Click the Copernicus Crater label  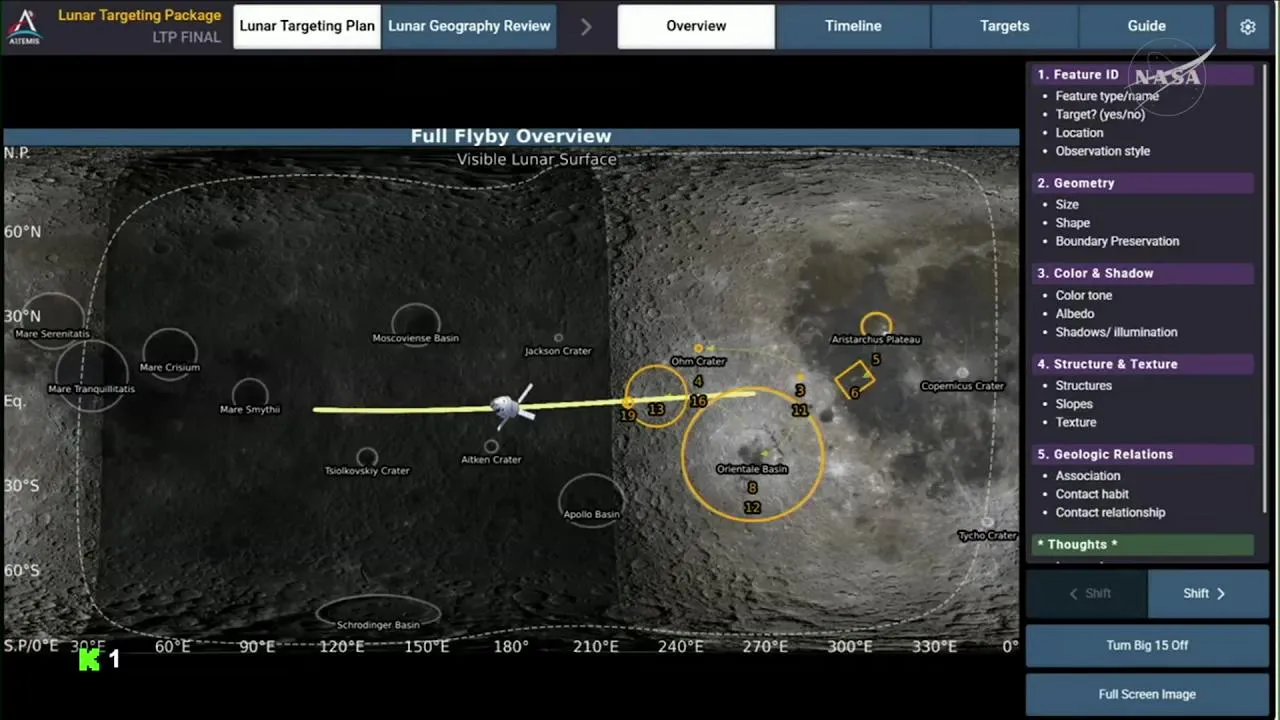tap(962, 386)
